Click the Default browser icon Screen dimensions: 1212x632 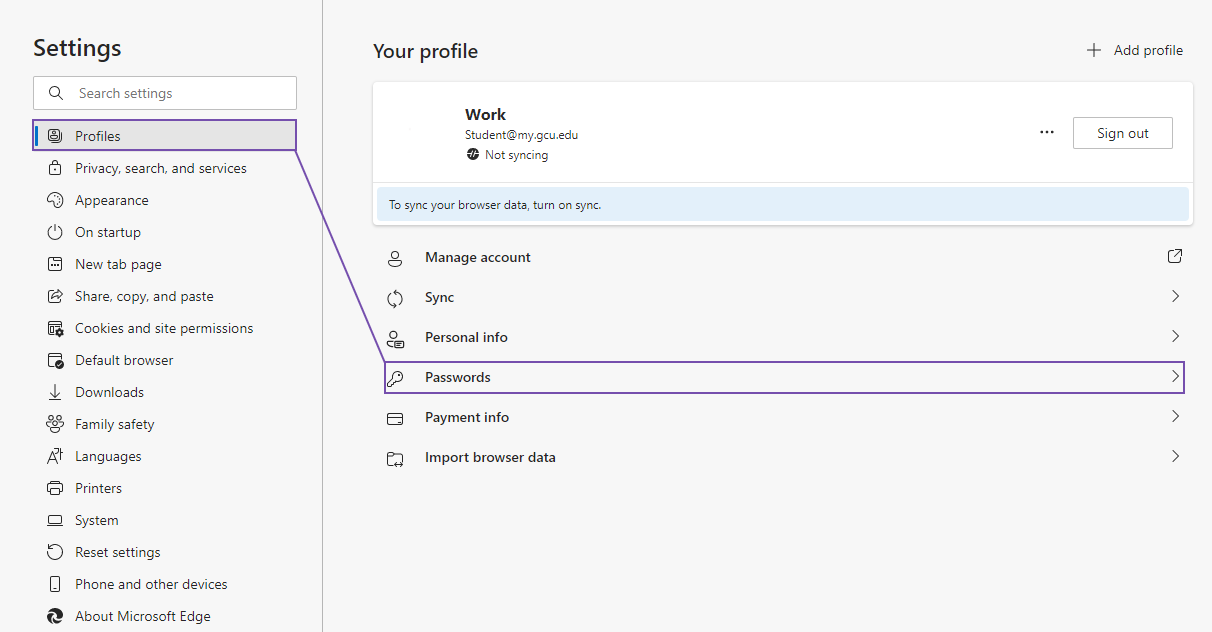pos(55,360)
